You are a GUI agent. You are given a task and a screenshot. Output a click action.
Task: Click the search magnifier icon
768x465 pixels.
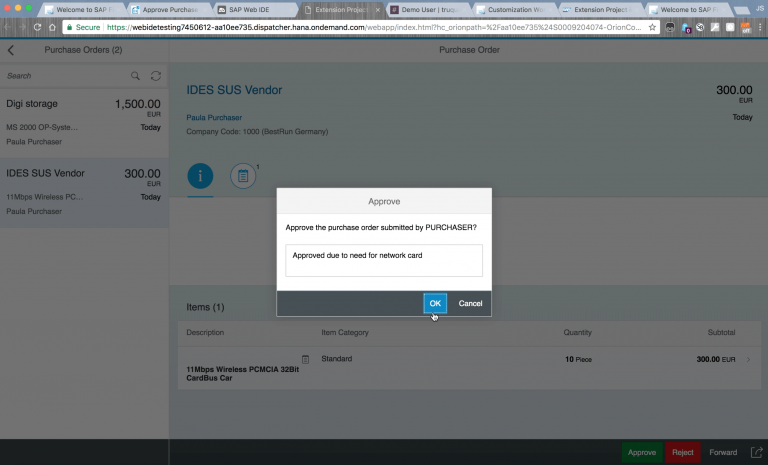point(135,76)
